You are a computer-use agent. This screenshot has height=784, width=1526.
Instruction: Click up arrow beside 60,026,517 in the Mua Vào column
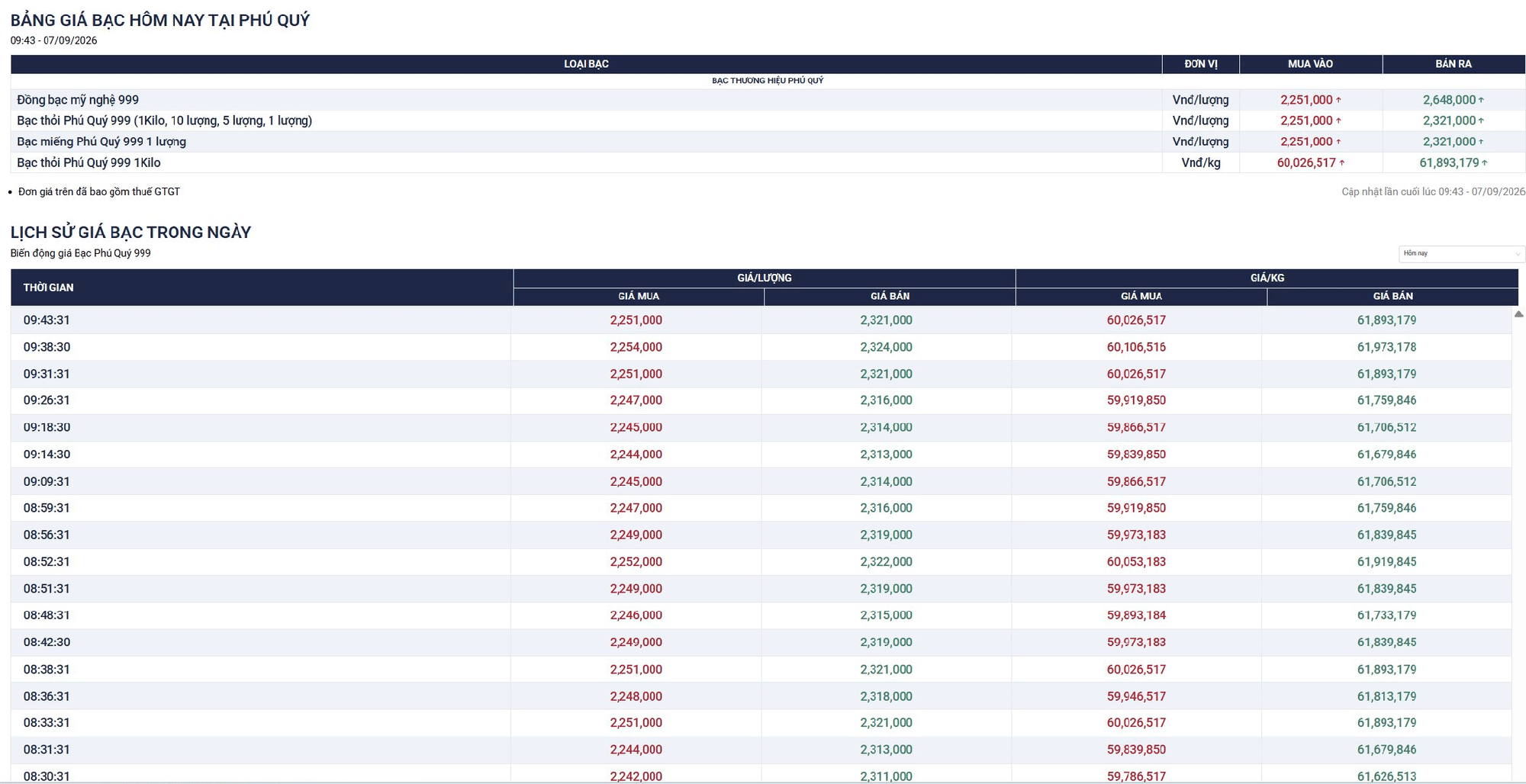1341,162
